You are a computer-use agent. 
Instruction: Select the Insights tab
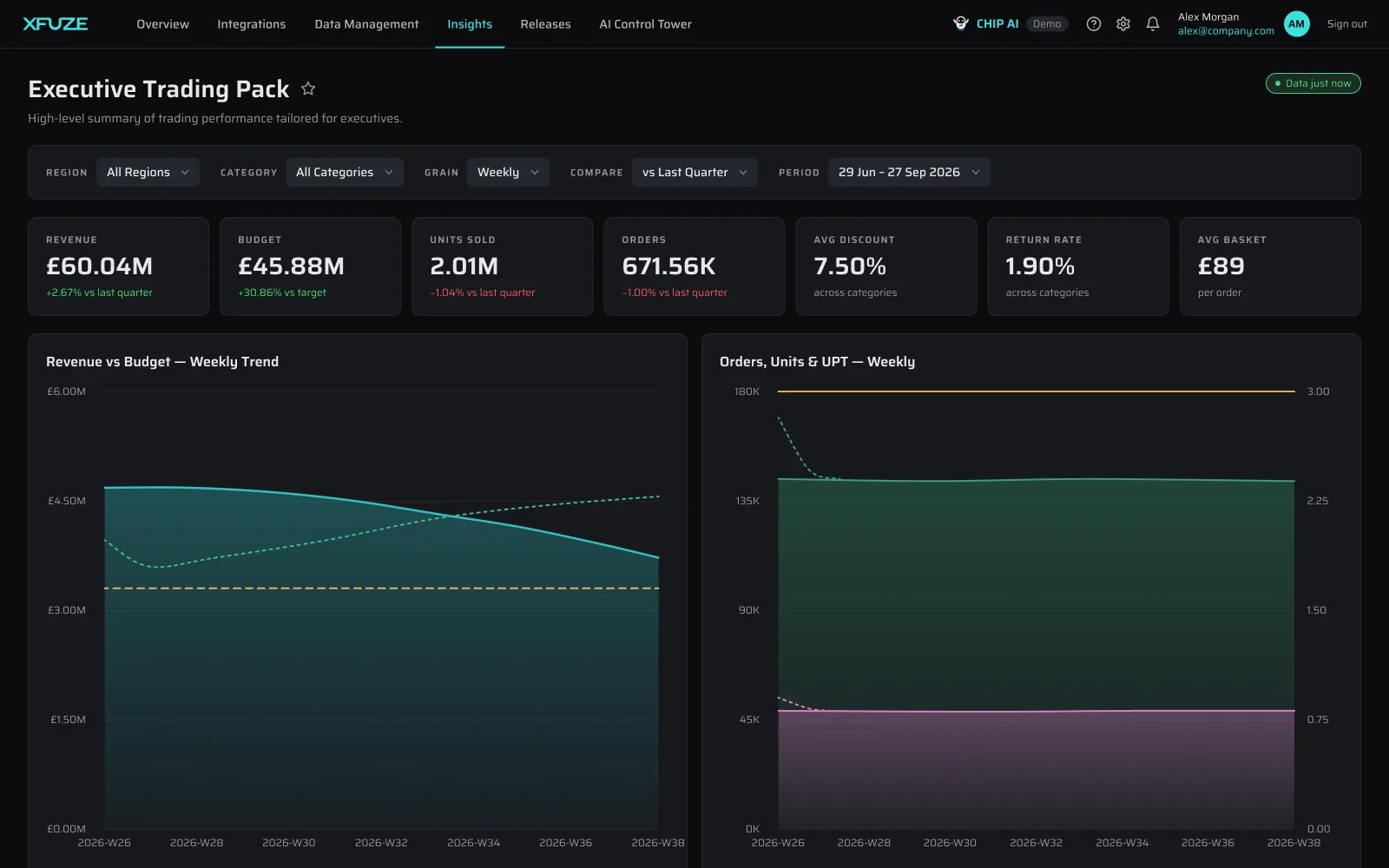point(470,24)
